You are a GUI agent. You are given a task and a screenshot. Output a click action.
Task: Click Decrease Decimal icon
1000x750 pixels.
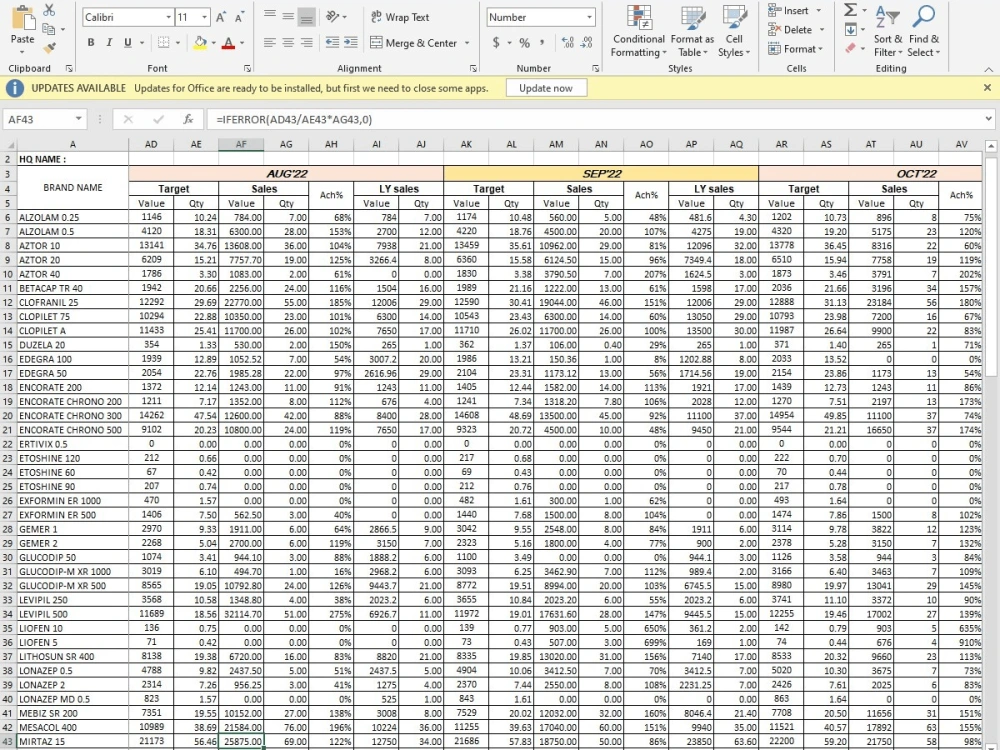[587, 43]
